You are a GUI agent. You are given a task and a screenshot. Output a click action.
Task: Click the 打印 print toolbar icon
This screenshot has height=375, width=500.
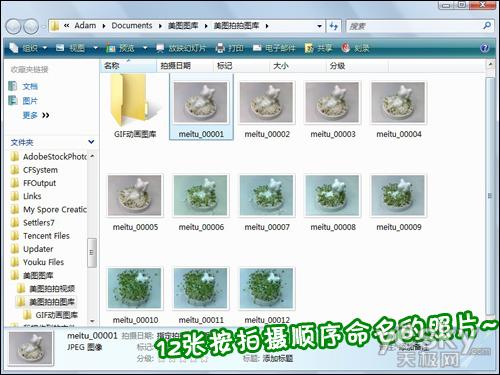click(x=220, y=48)
